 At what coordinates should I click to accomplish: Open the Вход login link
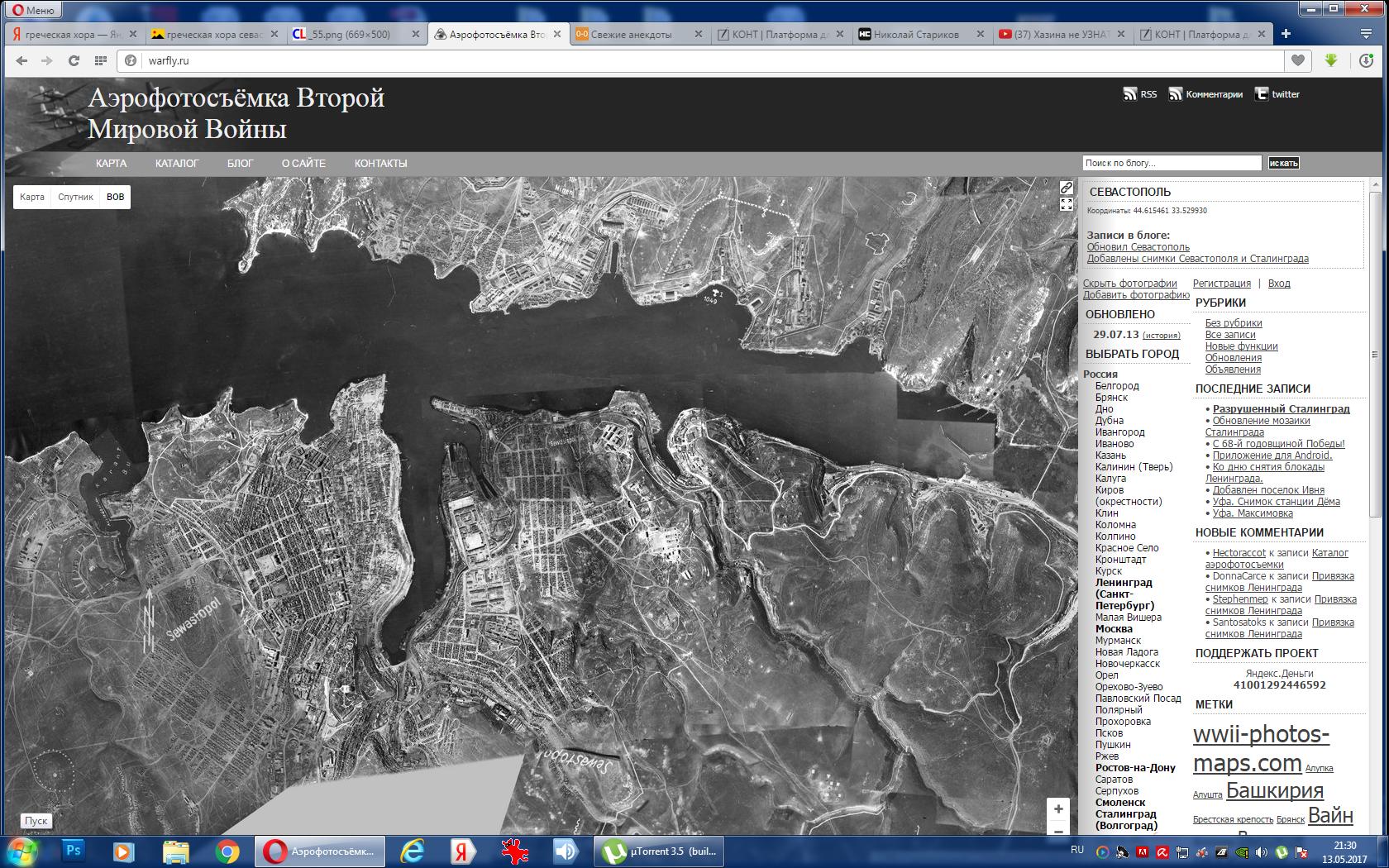[x=1278, y=284]
